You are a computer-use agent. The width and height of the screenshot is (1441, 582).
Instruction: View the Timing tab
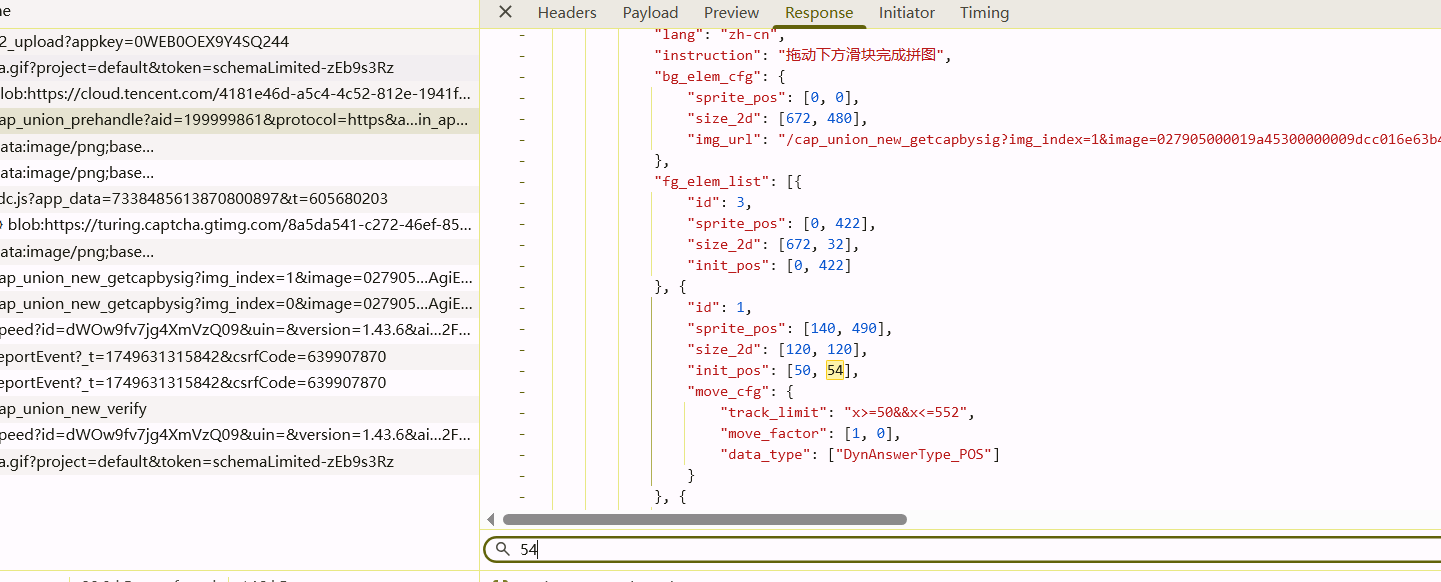point(984,13)
